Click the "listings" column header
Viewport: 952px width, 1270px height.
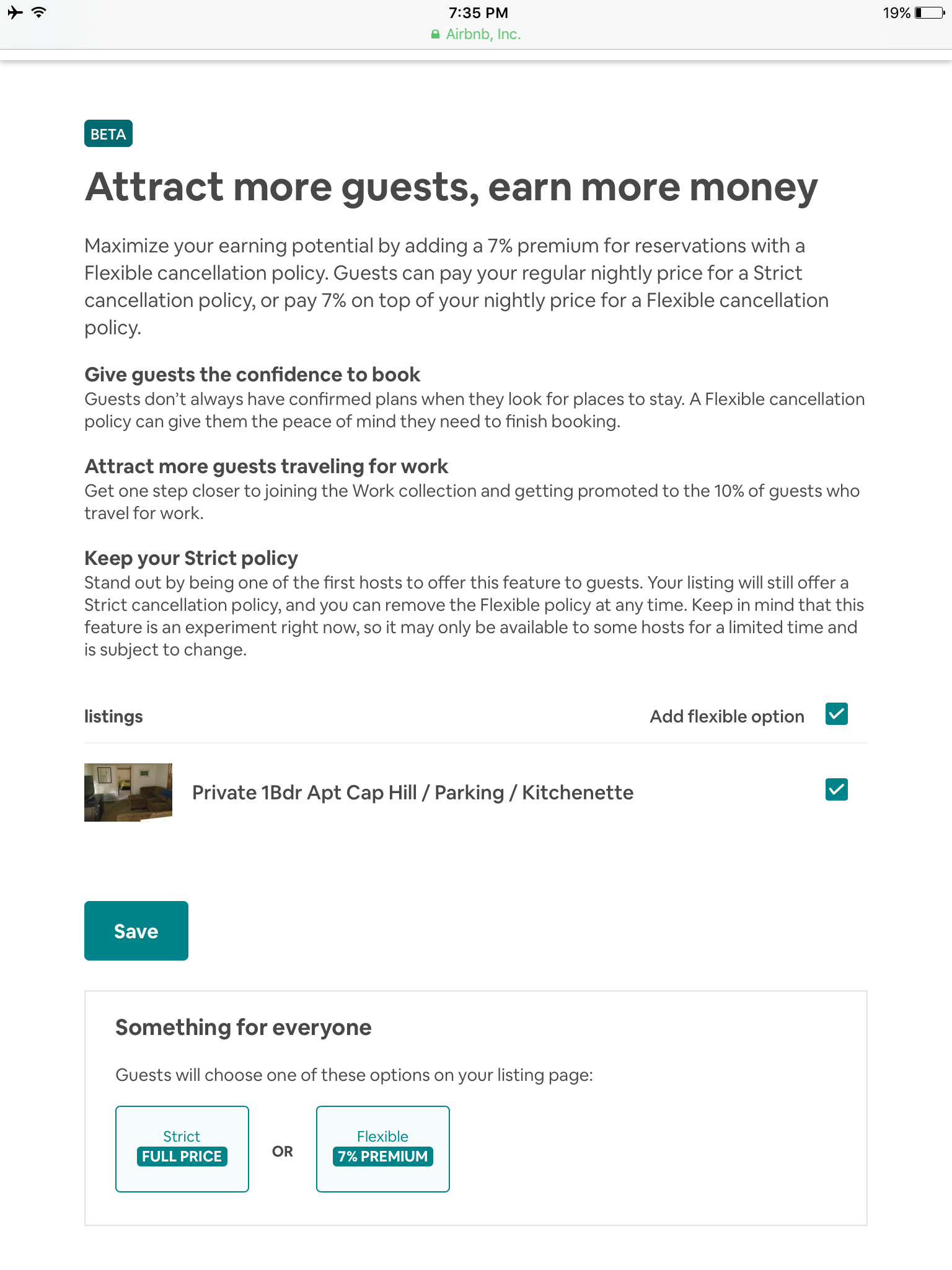(x=113, y=716)
